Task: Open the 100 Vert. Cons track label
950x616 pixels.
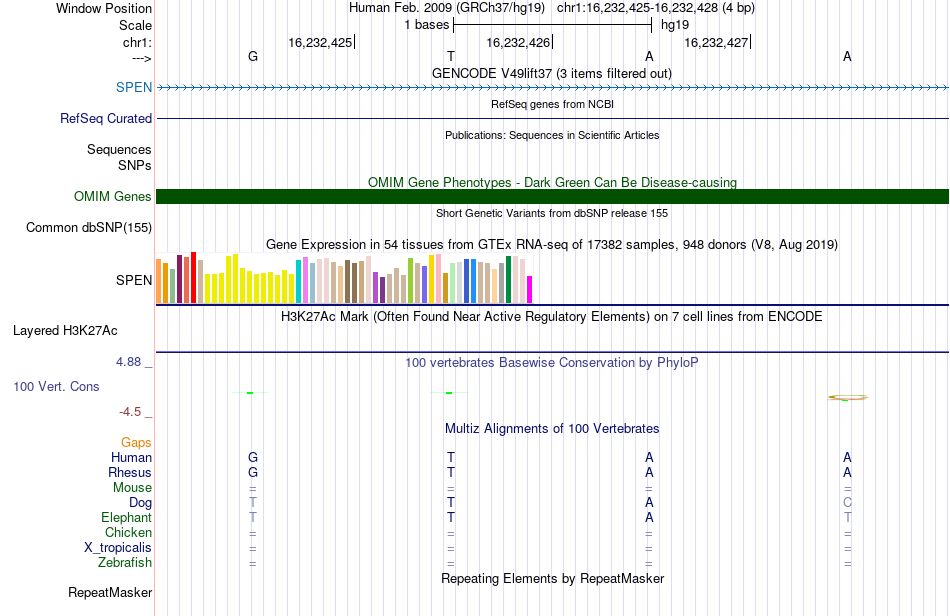Action: point(56,386)
